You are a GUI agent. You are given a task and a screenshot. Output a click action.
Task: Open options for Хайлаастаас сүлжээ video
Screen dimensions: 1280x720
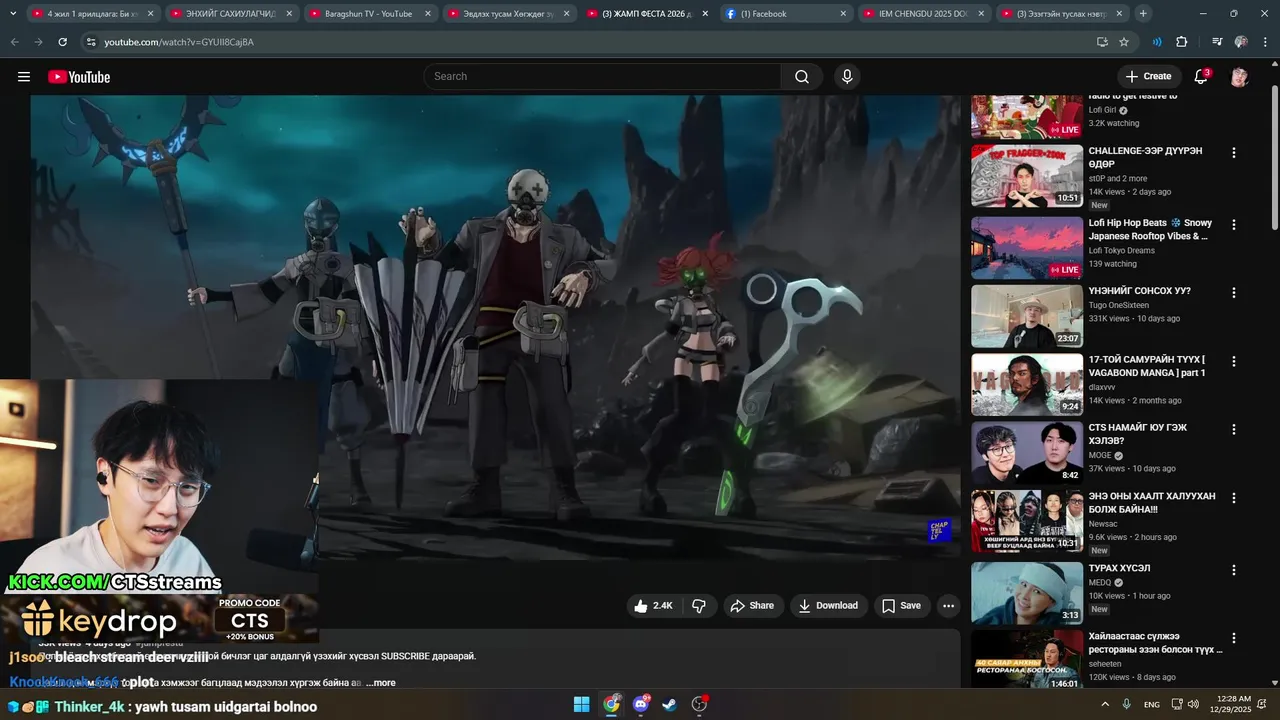[x=1233, y=638]
